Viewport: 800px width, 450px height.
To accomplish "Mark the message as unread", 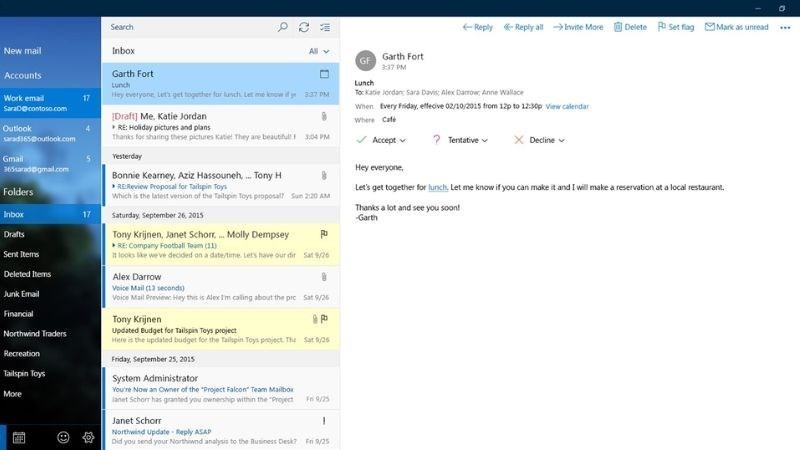I will tap(736, 27).
